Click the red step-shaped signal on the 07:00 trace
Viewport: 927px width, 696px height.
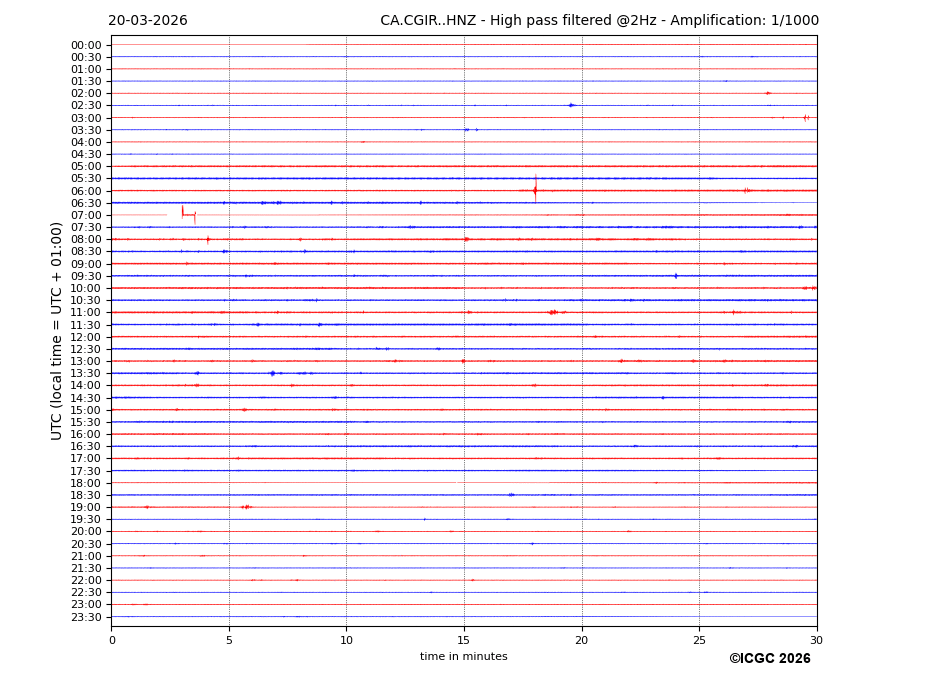188,213
